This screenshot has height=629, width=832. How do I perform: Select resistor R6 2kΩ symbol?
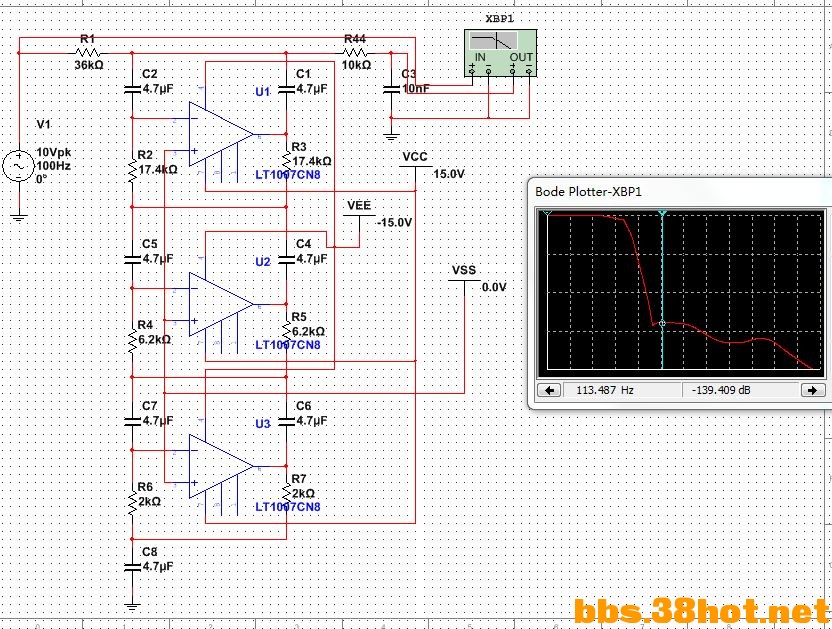coord(132,502)
